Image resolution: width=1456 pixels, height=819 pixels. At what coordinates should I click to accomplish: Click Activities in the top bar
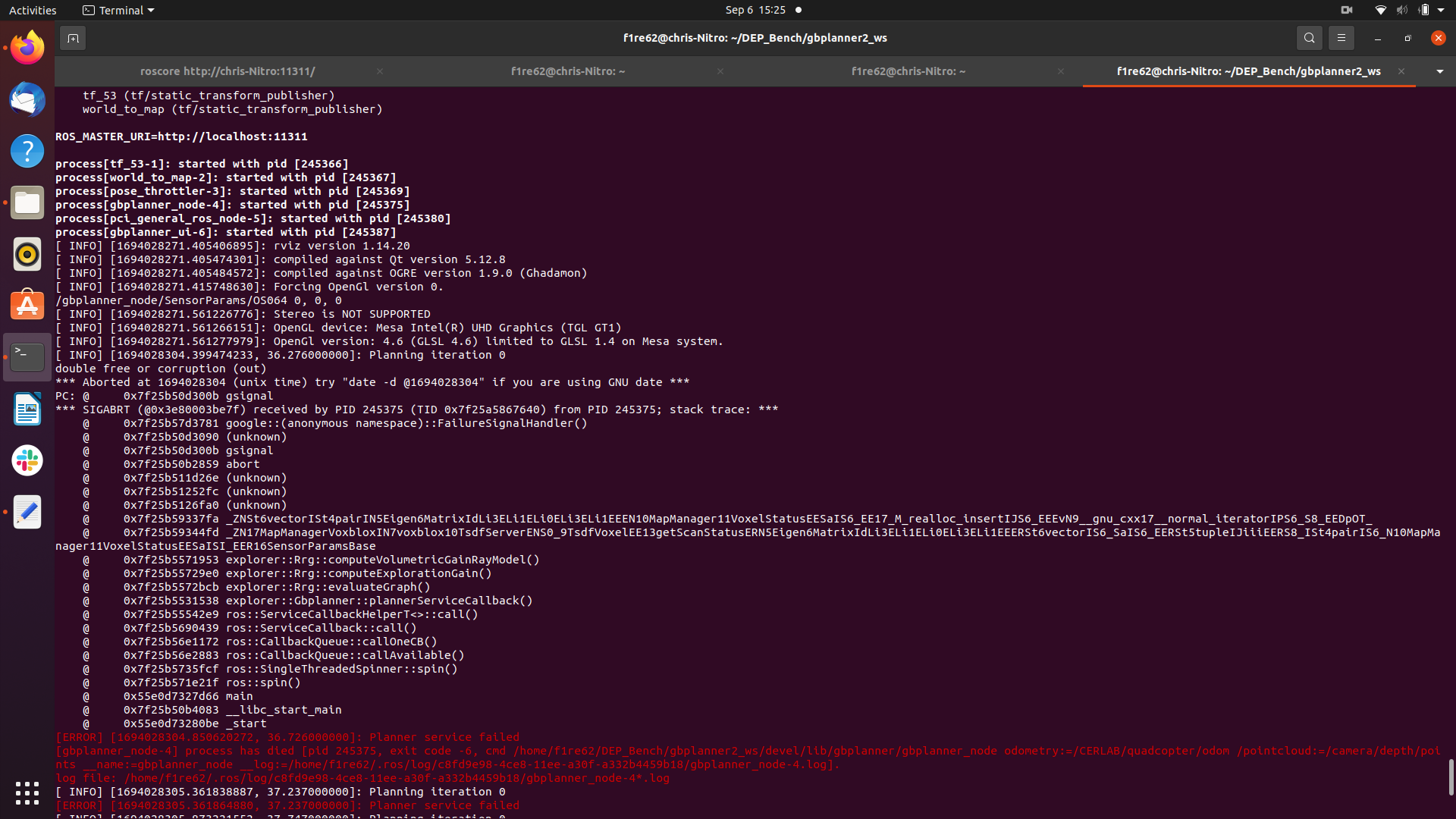[33, 10]
